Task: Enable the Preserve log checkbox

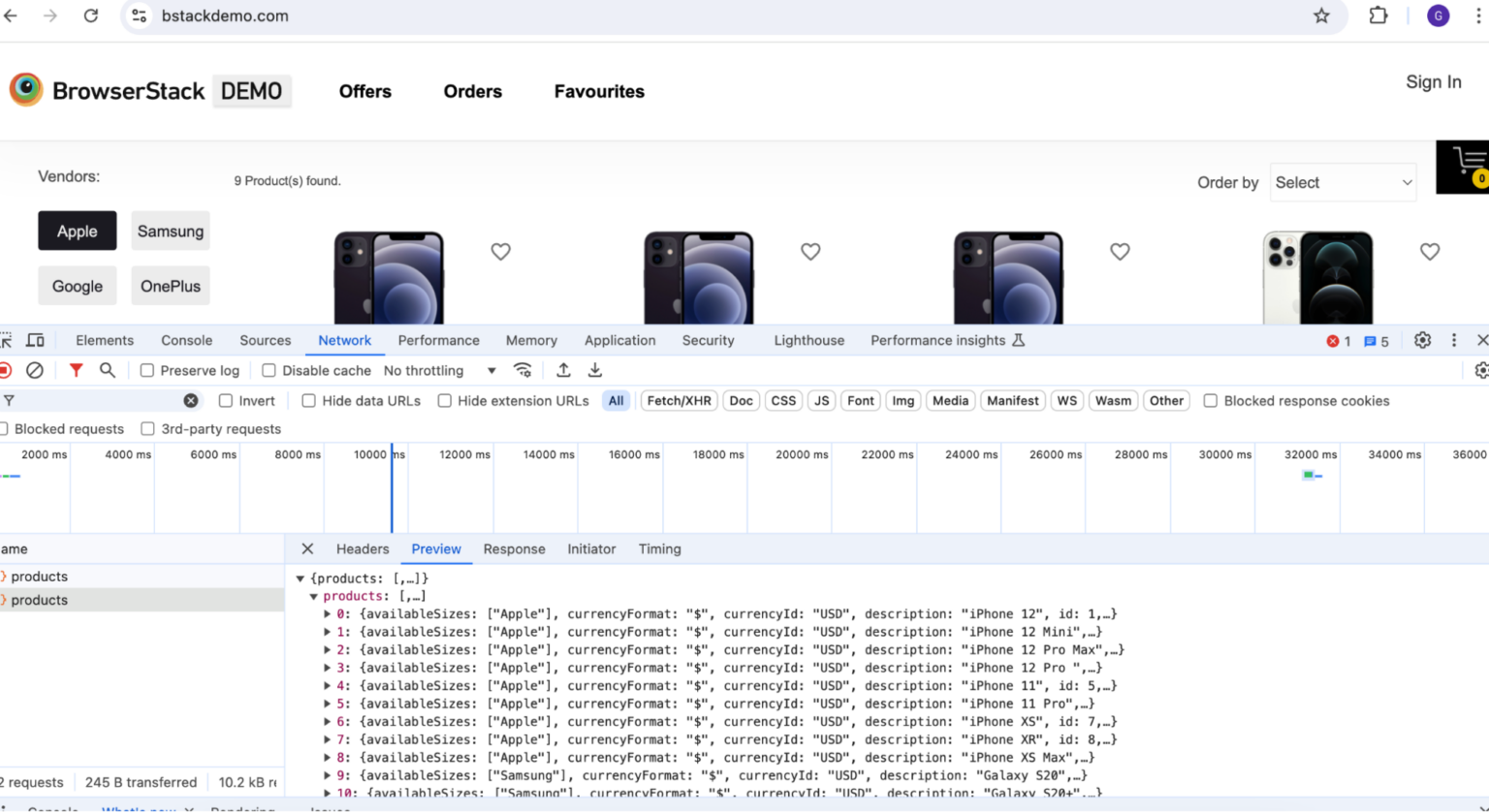Action: pyautogui.click(x=146, y=370)
